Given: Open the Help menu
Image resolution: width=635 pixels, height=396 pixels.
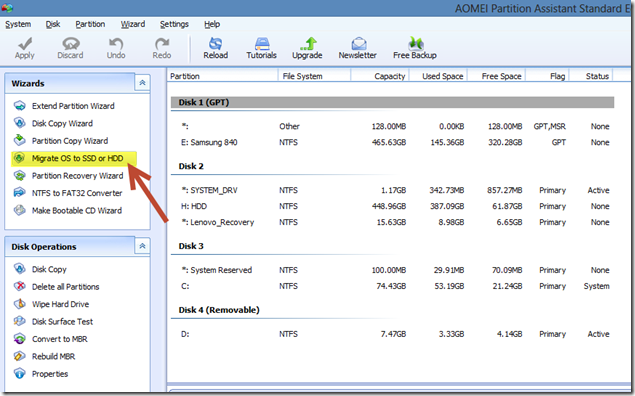Looking at the screenshot, I should tap(212, 24).
